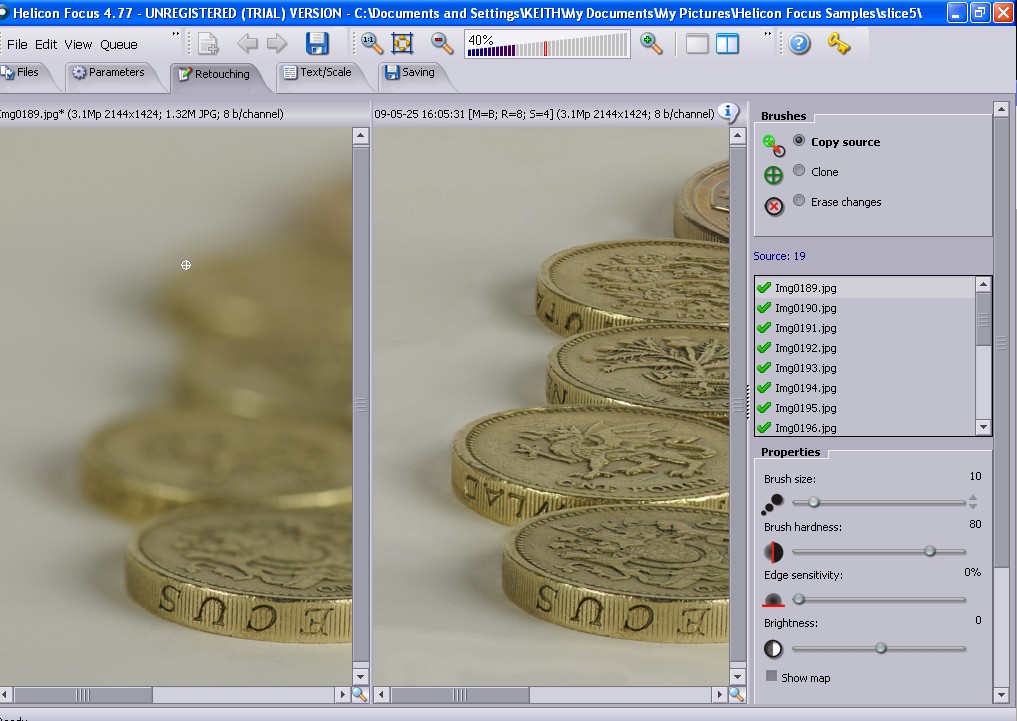This screenshot has width=1017, height=721.
Task: Click the info icon above result image
Action: pos(728,113)
